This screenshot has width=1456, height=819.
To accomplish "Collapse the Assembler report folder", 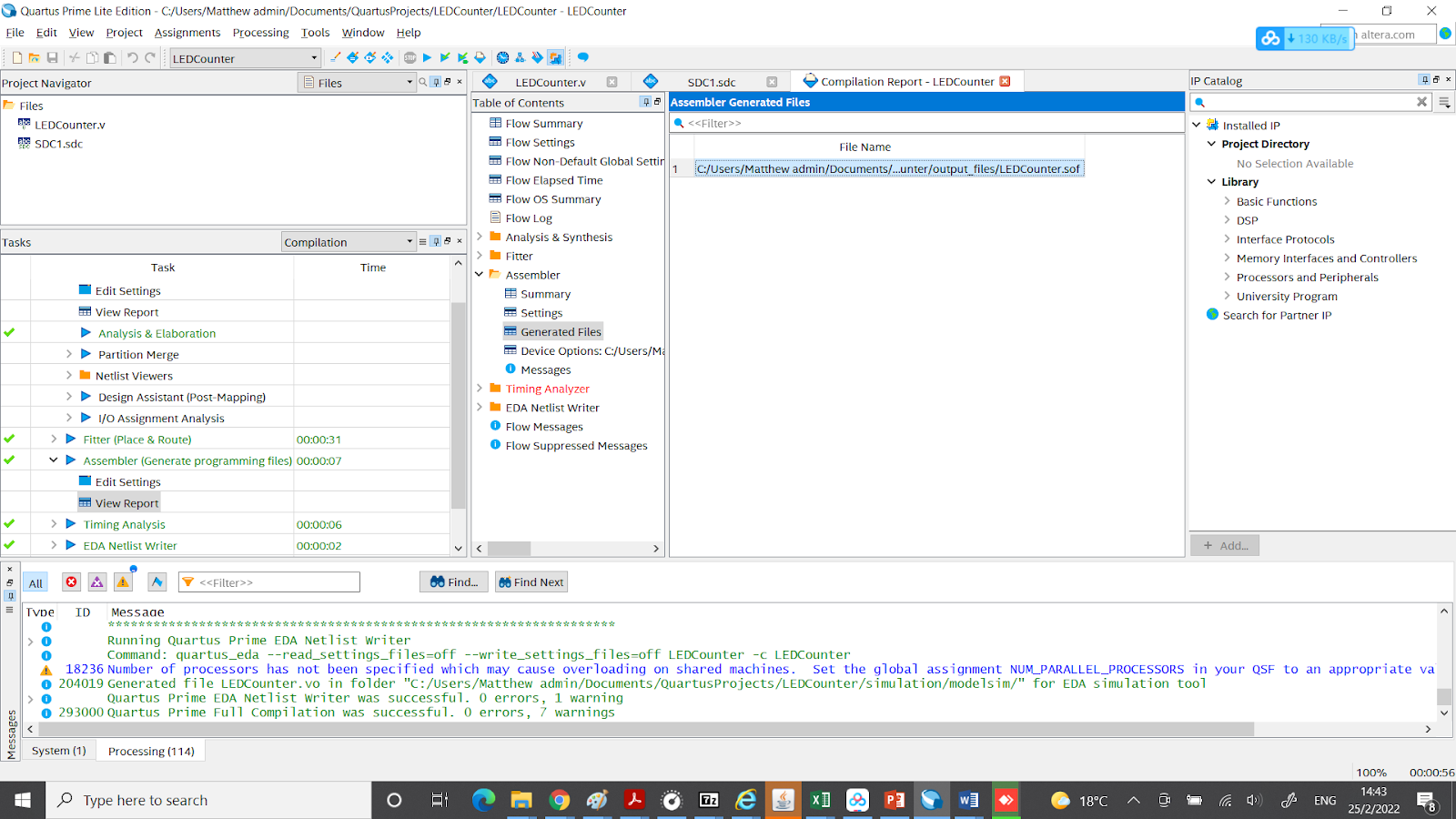I will click(x=480, y=275).
